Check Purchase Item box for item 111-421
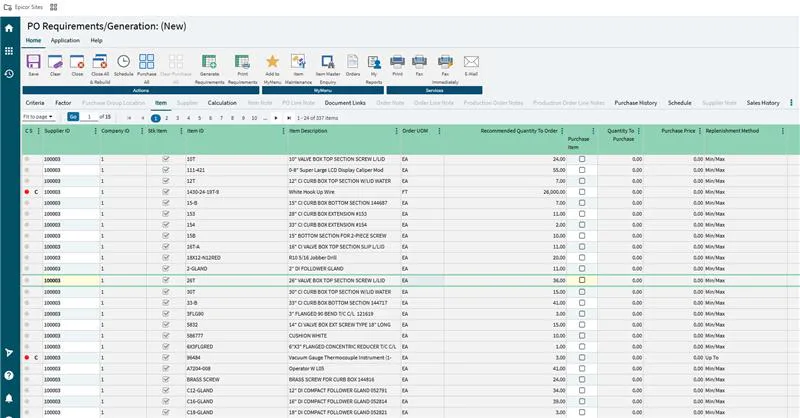The image size is (800, 418). click(x=582, y=170)
